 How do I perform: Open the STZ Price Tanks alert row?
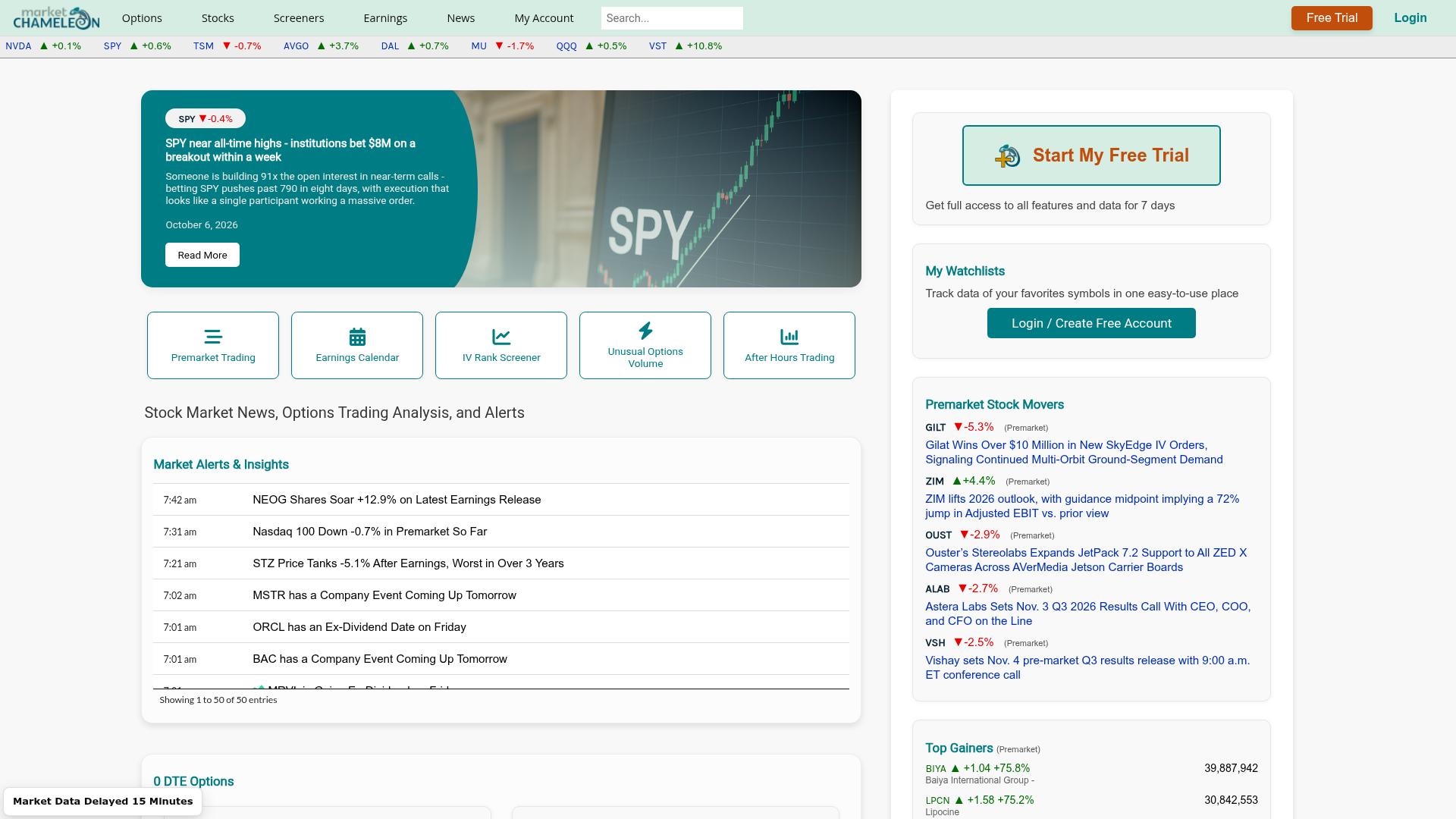(501, 563)
